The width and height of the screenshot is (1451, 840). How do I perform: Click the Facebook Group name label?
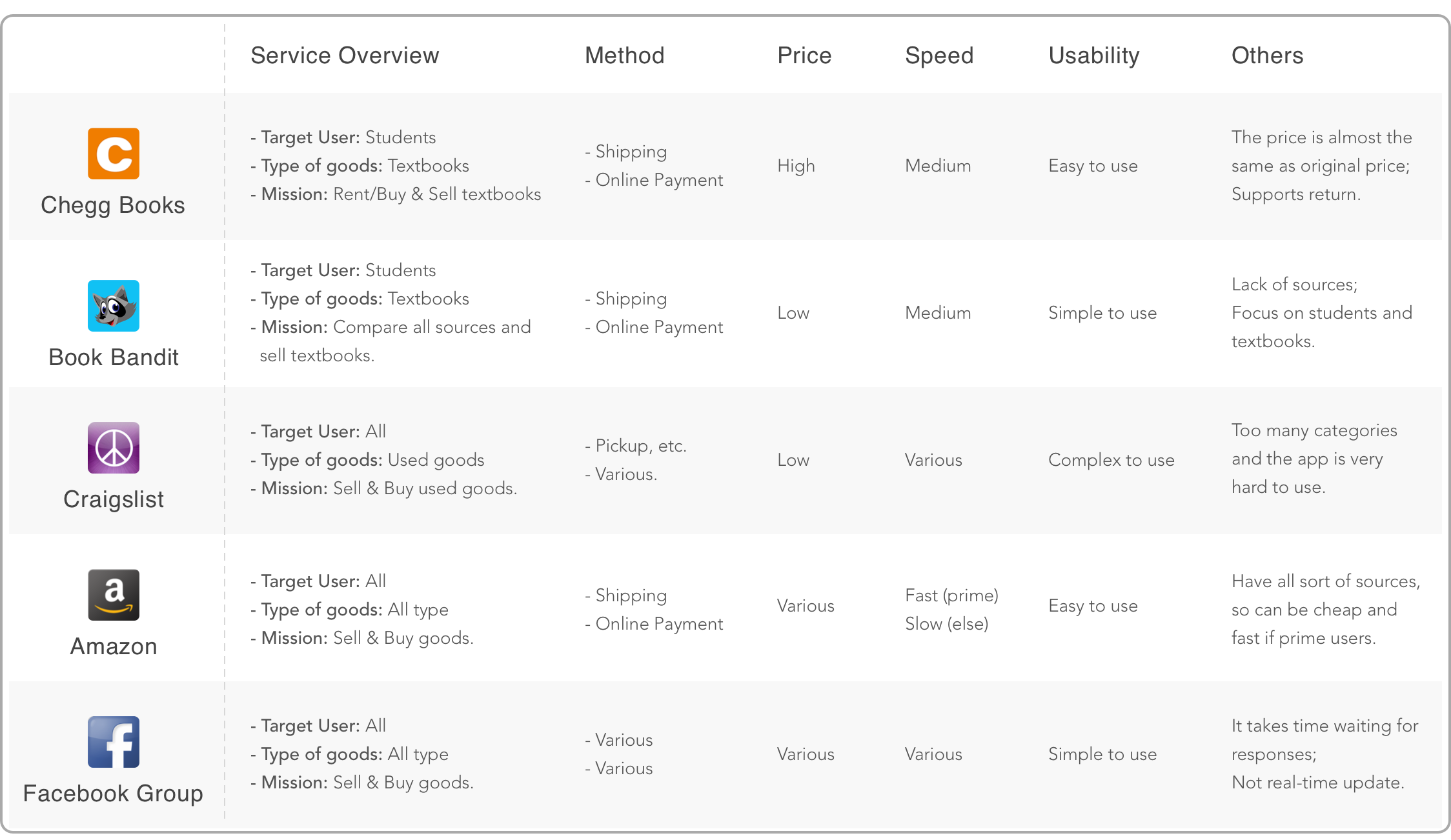point(113,794)
